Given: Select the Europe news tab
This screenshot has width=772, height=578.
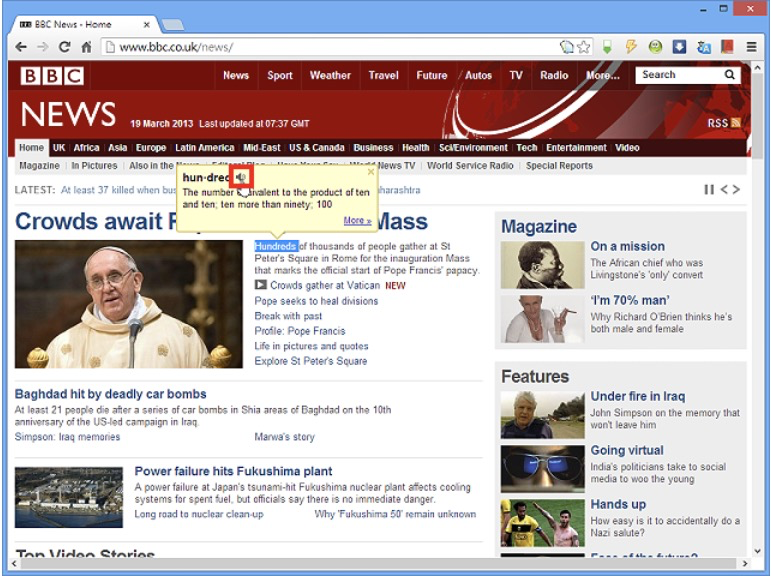Looking at the screenshot, I should [151, 148].
